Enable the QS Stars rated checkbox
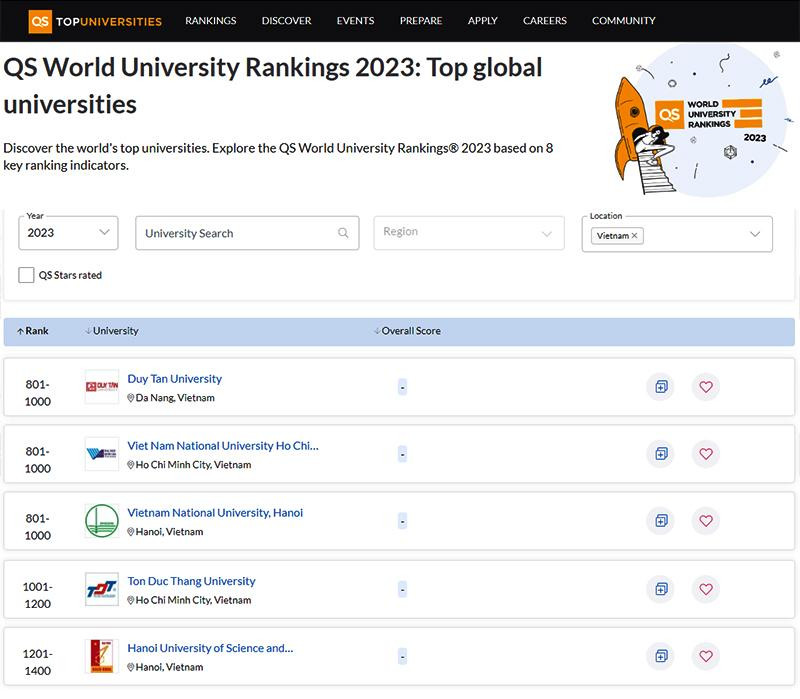This screenshot has height=699, width=800. [x=27, y=275]
